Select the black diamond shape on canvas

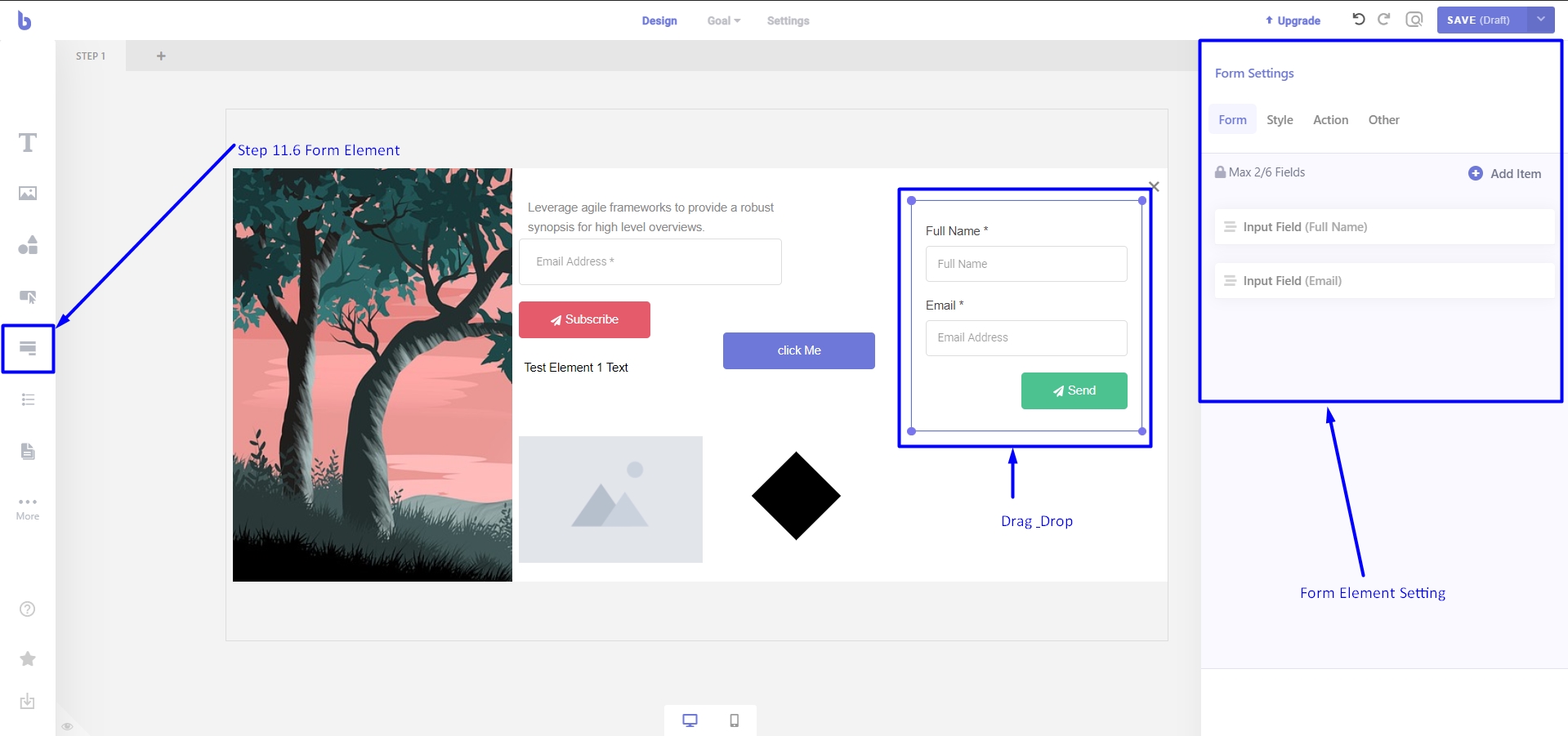pos(796,496)
